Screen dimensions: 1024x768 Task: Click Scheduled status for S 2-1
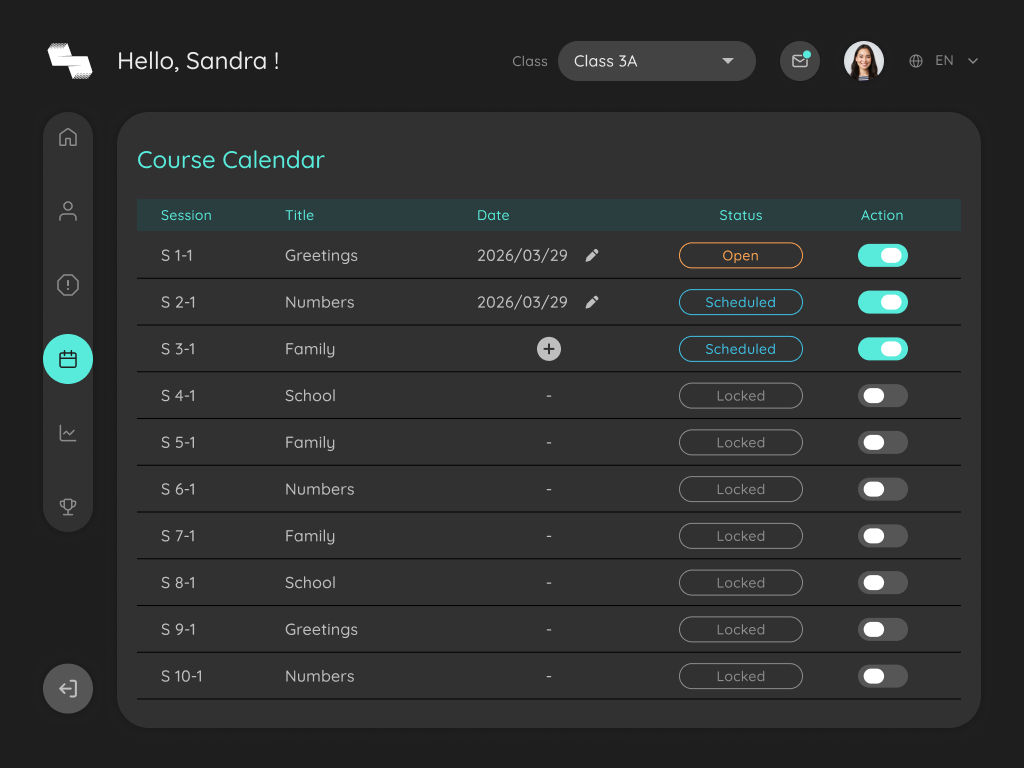coord(741,302)
